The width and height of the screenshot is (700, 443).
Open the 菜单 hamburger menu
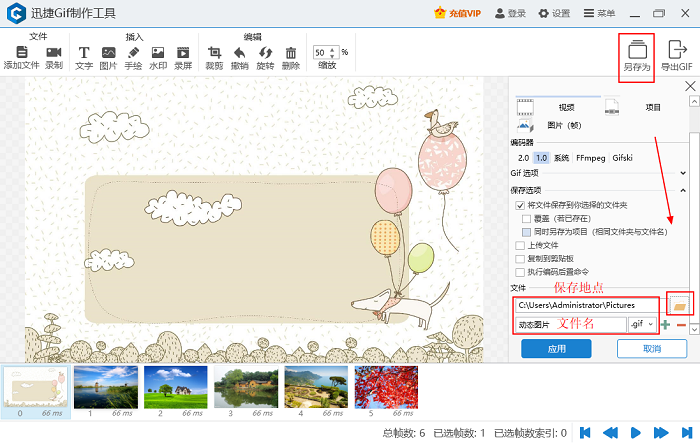(x=599, y=13)
